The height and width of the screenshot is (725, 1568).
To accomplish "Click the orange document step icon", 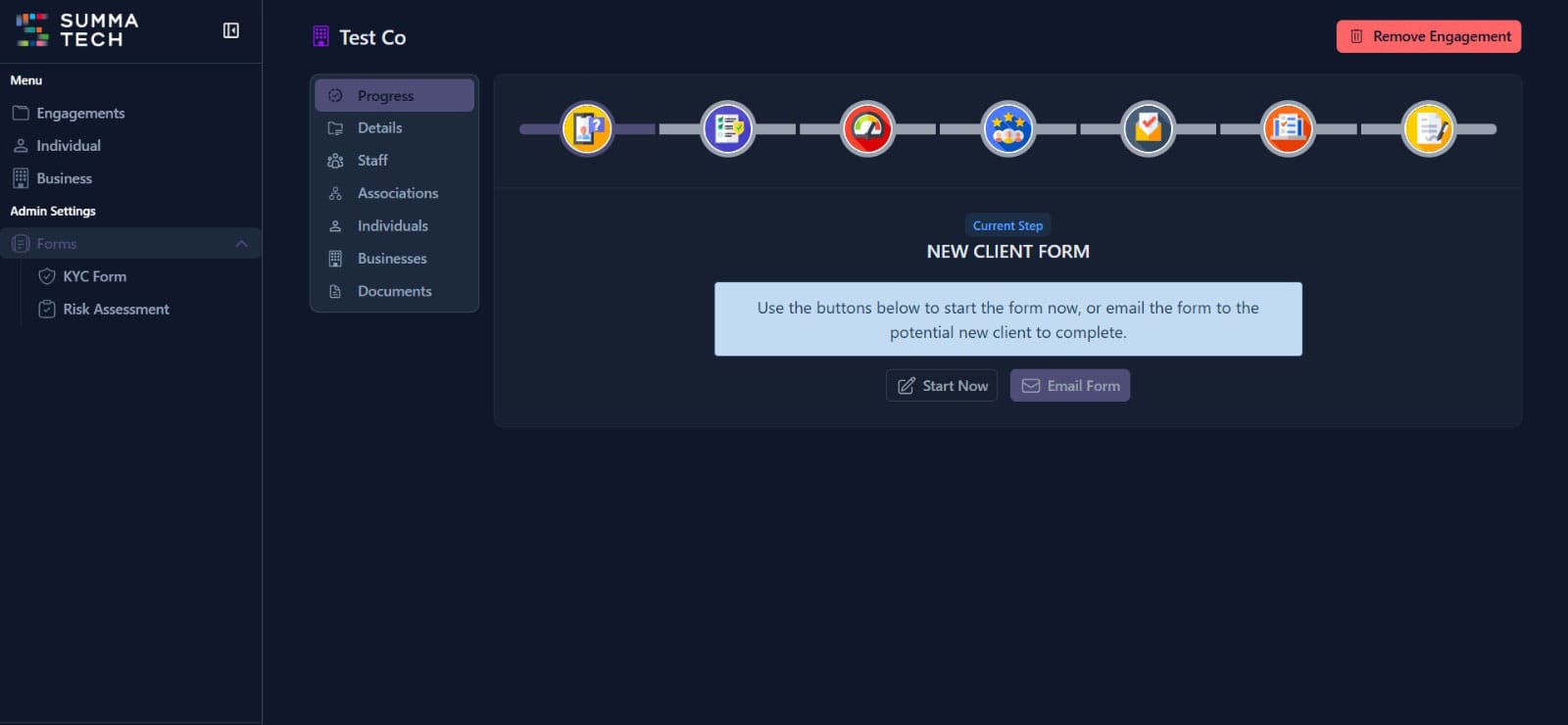I will (1288, 128).
